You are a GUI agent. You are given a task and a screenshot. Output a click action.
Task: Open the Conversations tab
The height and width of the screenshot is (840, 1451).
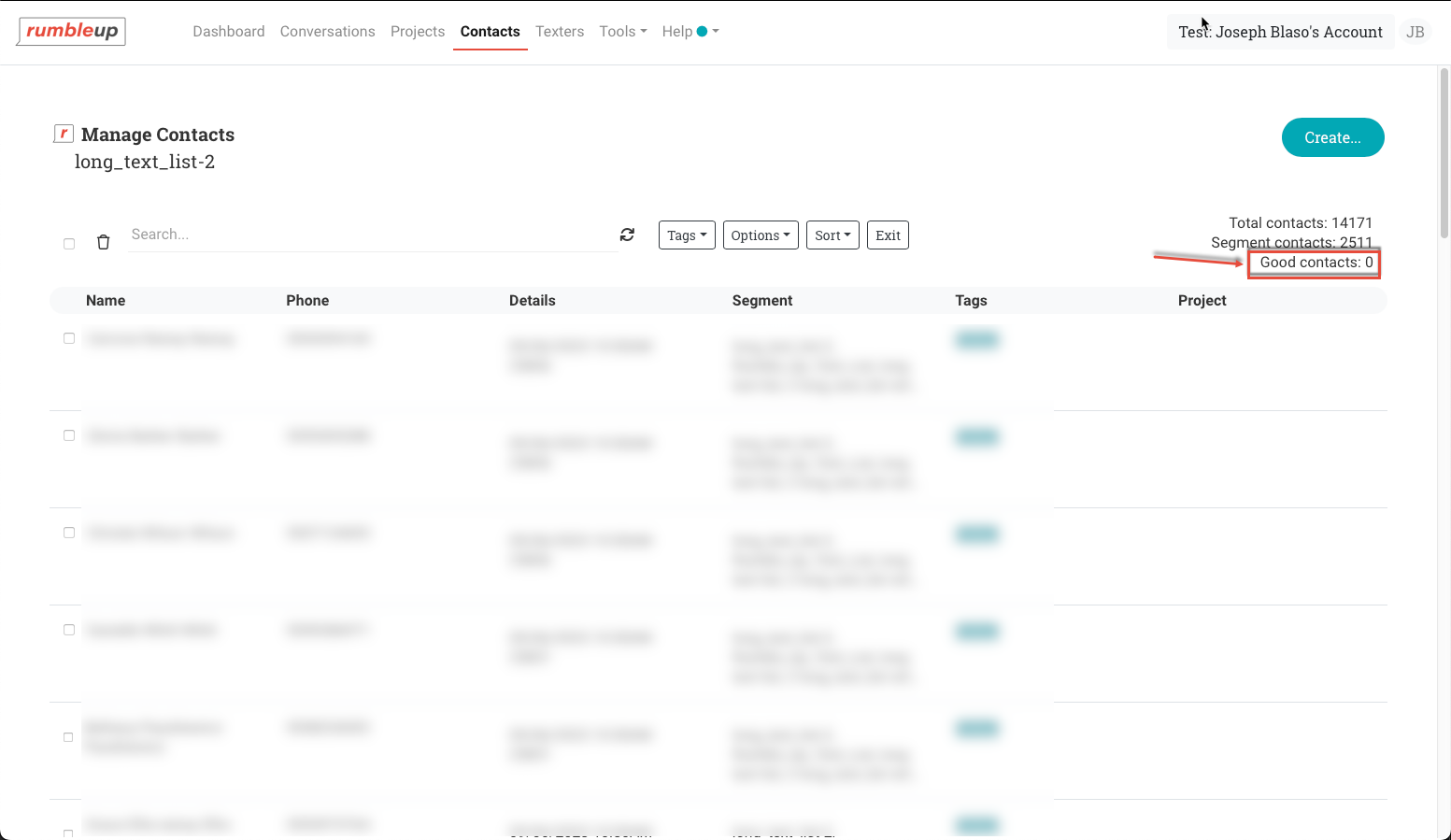click(328, 32)
